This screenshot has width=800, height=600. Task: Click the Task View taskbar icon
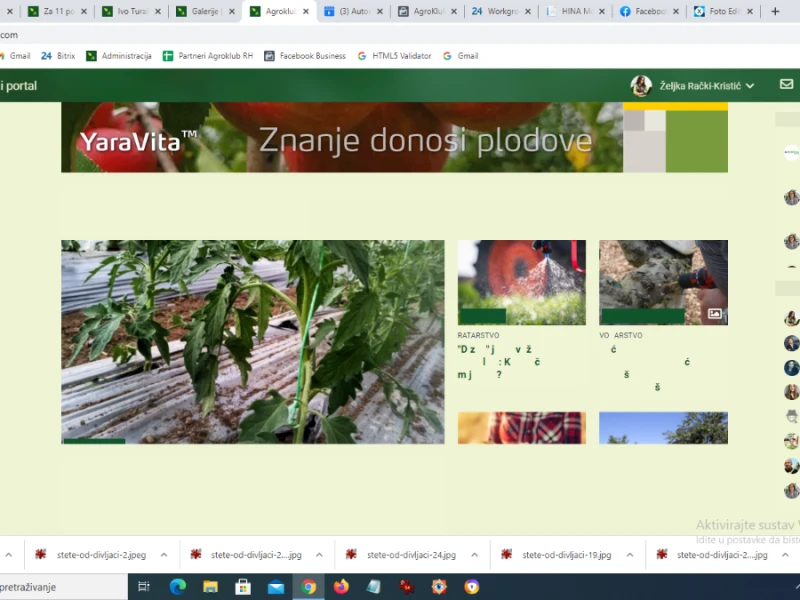tap(144, 587)
